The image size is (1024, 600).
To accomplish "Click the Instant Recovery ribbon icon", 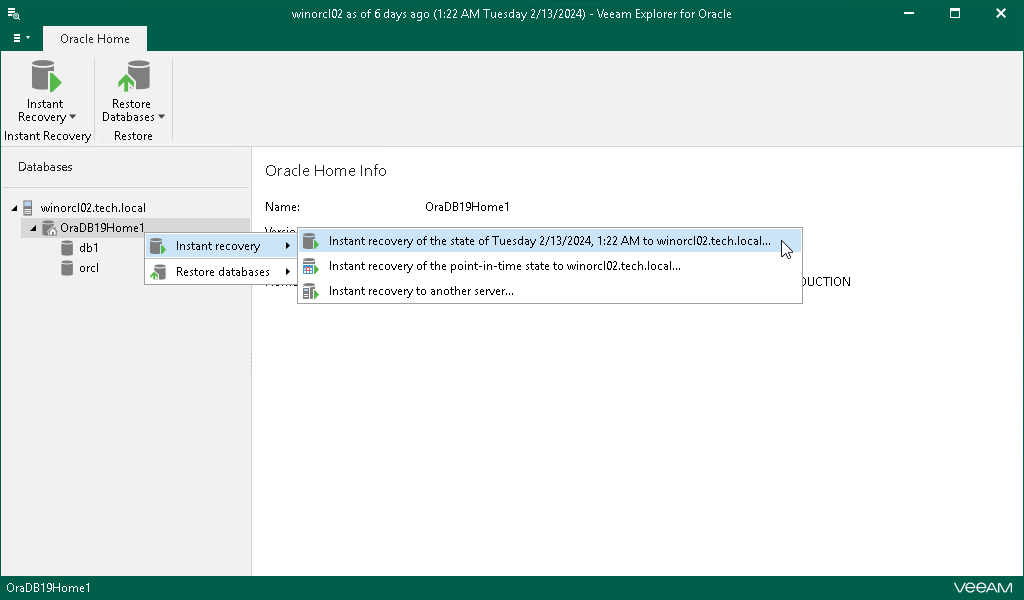I will (x=45, y=78).
